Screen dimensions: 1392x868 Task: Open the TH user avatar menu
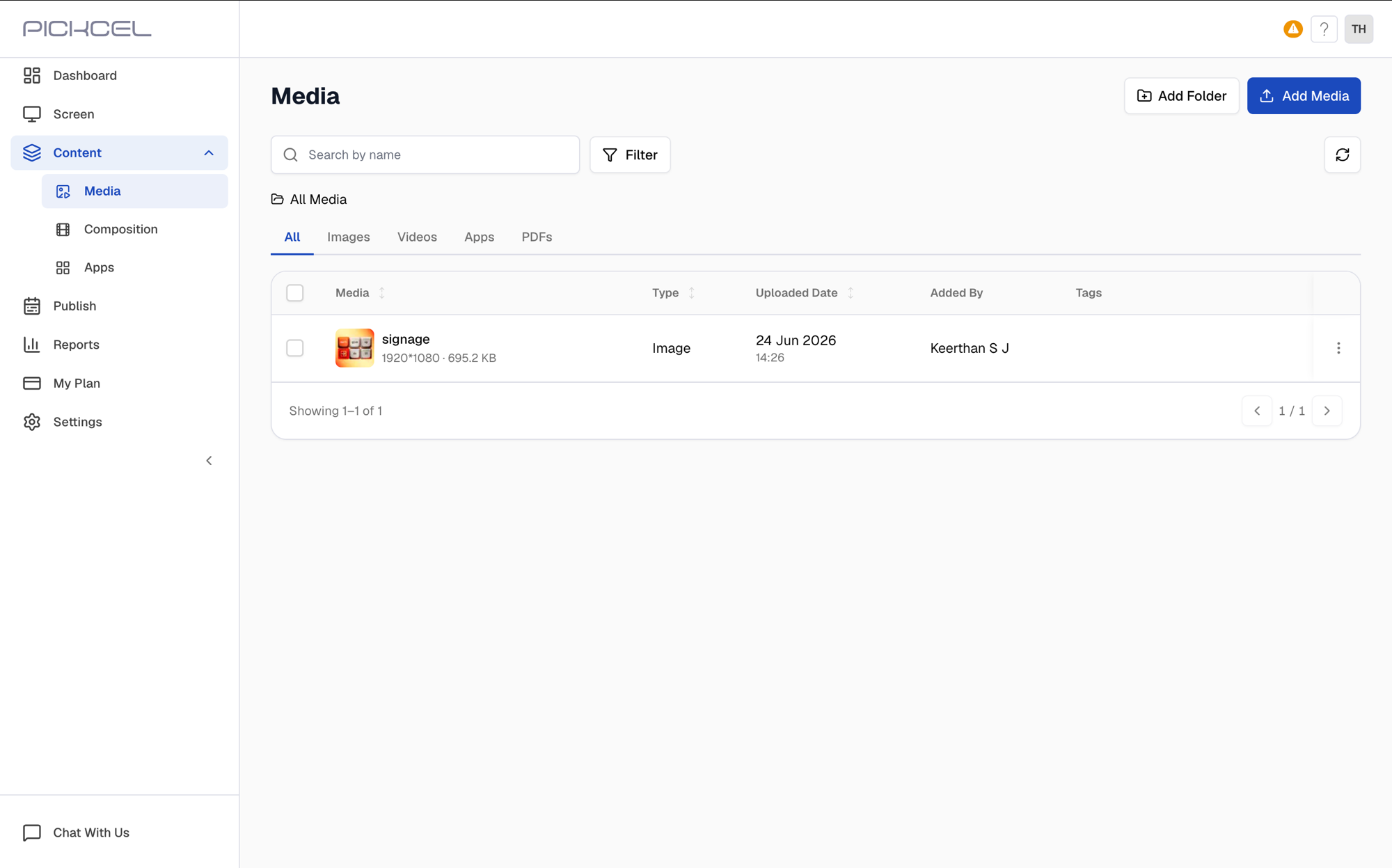click(1359, 29)
